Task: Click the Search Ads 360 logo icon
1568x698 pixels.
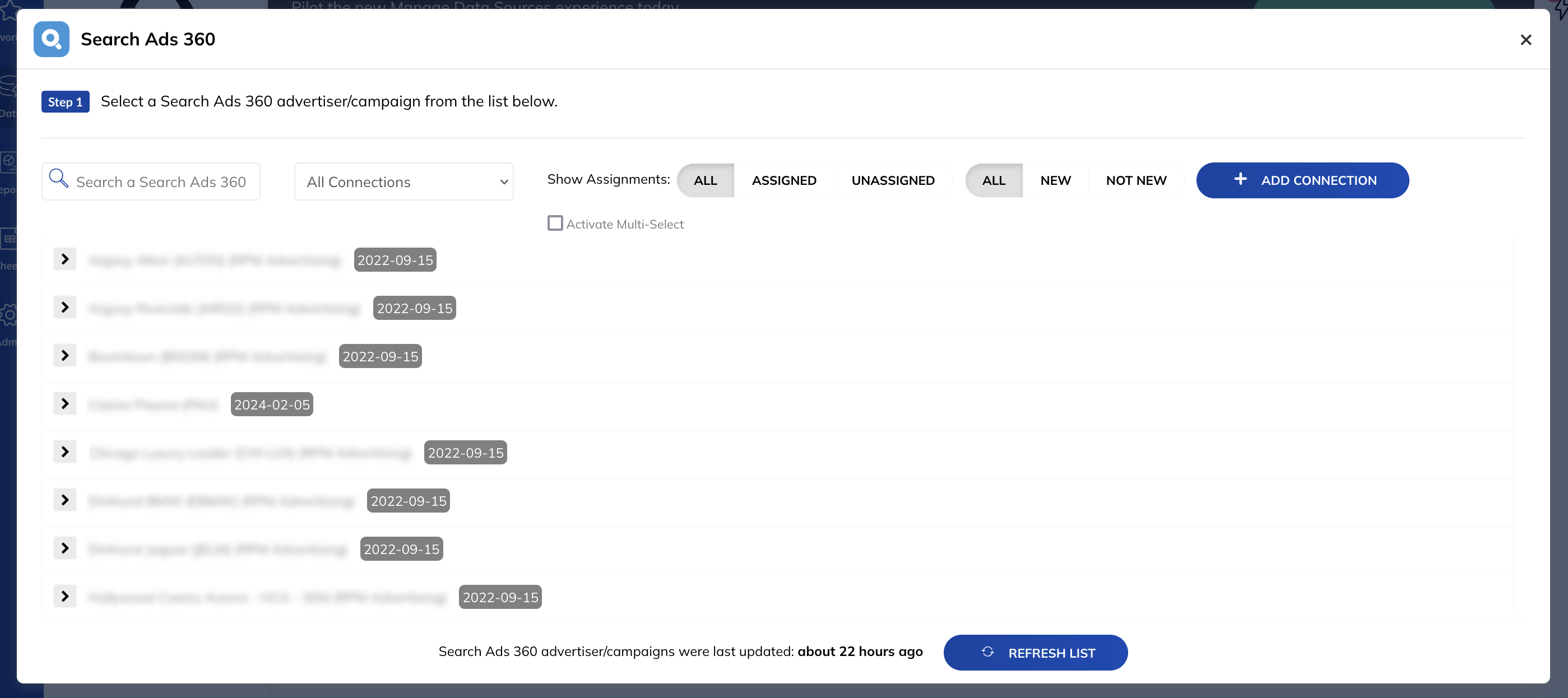Action: (51, 40)
